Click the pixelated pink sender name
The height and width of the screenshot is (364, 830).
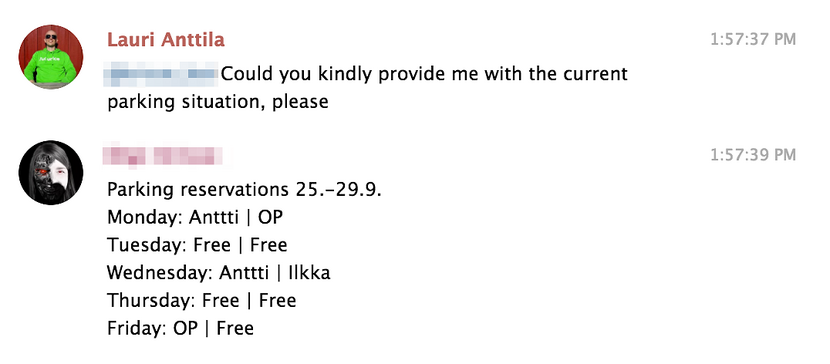[x=163, y=156]
